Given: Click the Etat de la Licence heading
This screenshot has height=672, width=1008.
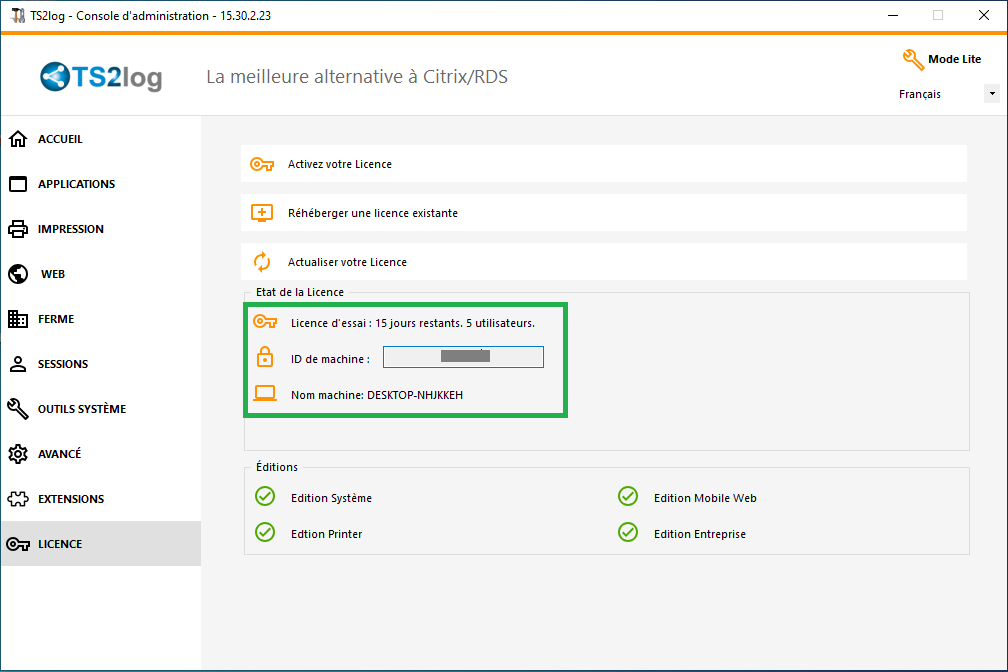Looking at the screenshot, I should 300,292.
